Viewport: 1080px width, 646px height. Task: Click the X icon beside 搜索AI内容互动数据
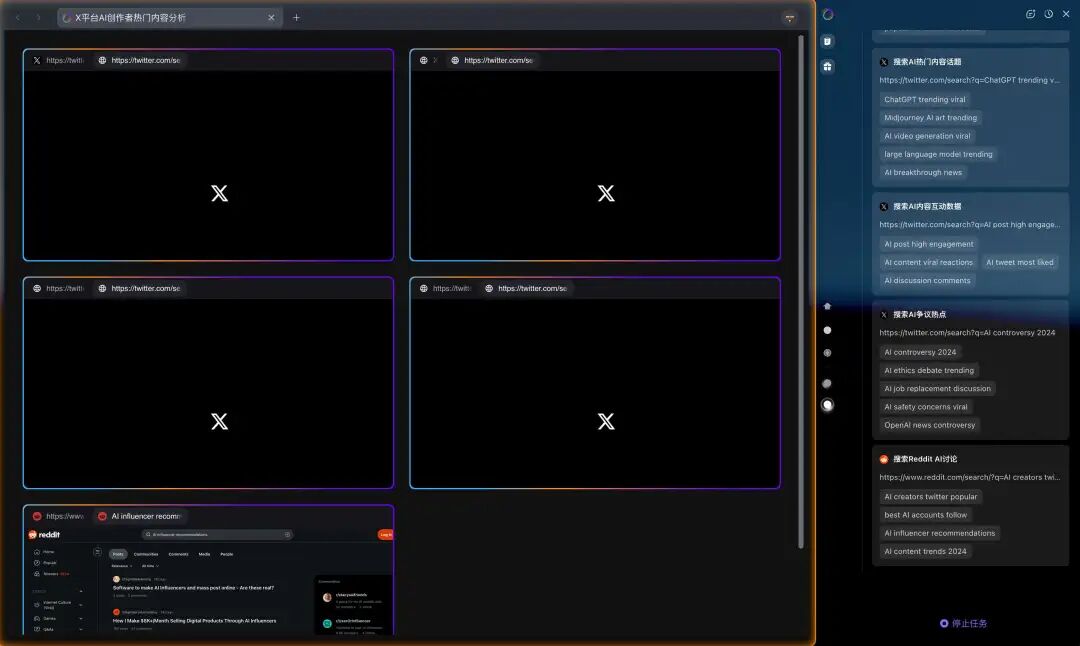point(884,207)
